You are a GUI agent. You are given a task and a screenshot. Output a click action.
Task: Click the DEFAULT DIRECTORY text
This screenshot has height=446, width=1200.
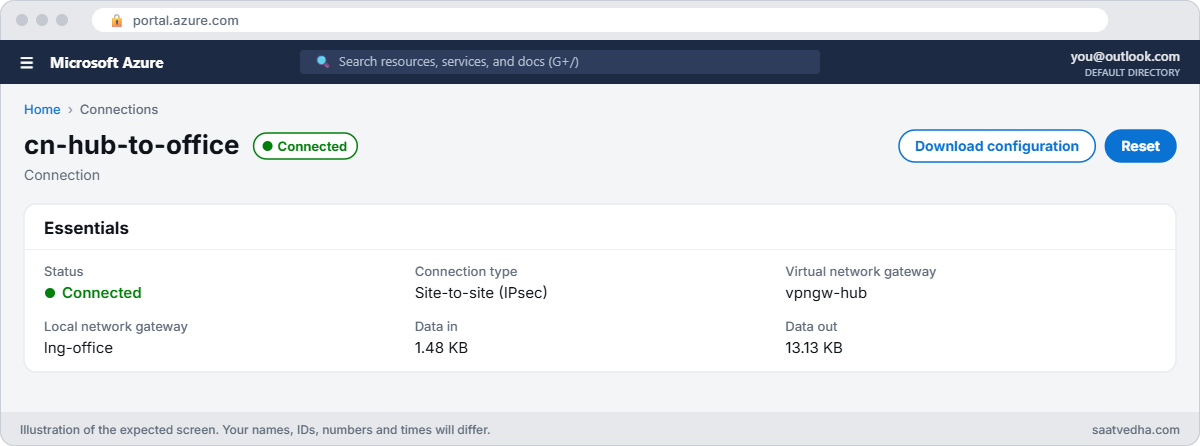coord(1132,73)
